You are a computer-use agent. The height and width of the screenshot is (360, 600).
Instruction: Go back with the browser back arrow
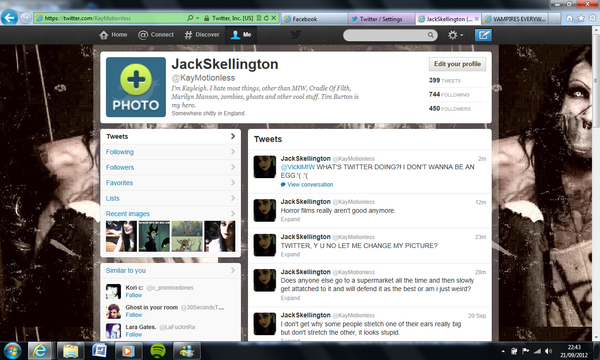click(9, 18)
